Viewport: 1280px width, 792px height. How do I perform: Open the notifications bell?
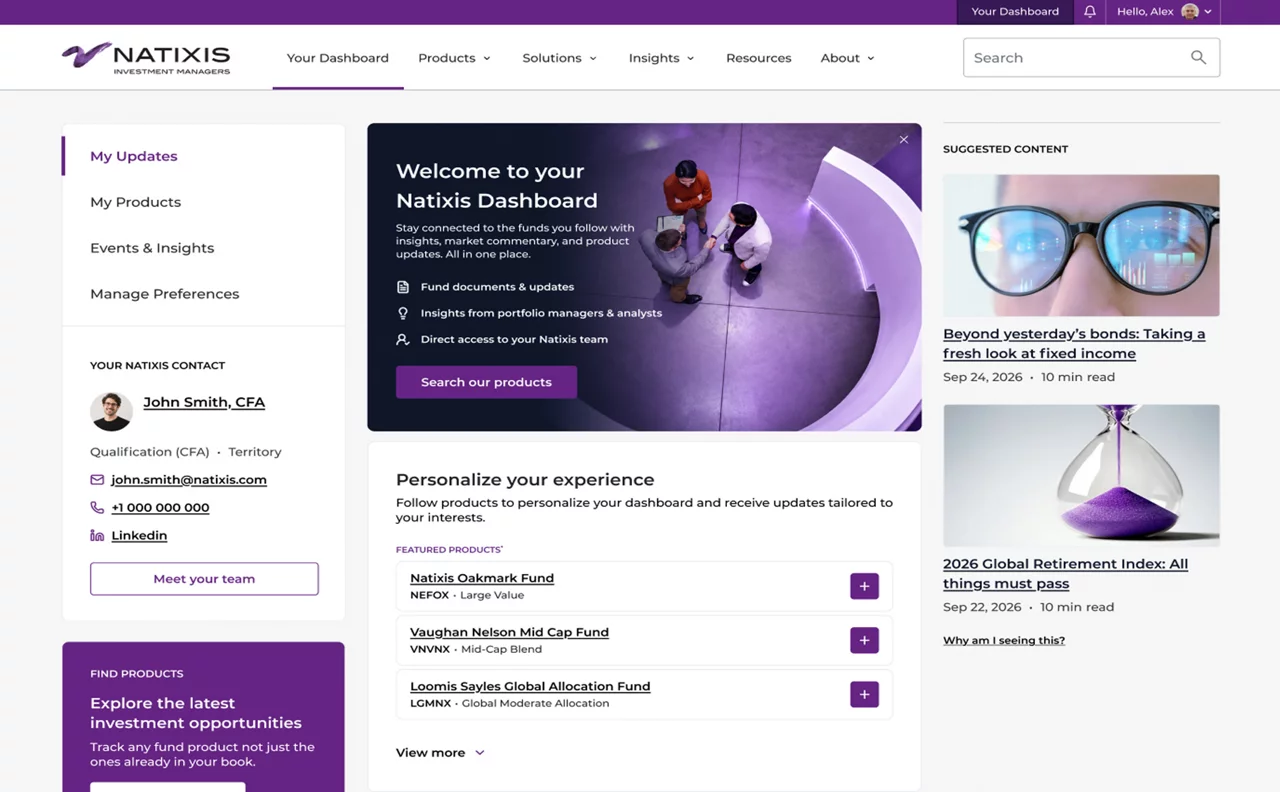1090,12
